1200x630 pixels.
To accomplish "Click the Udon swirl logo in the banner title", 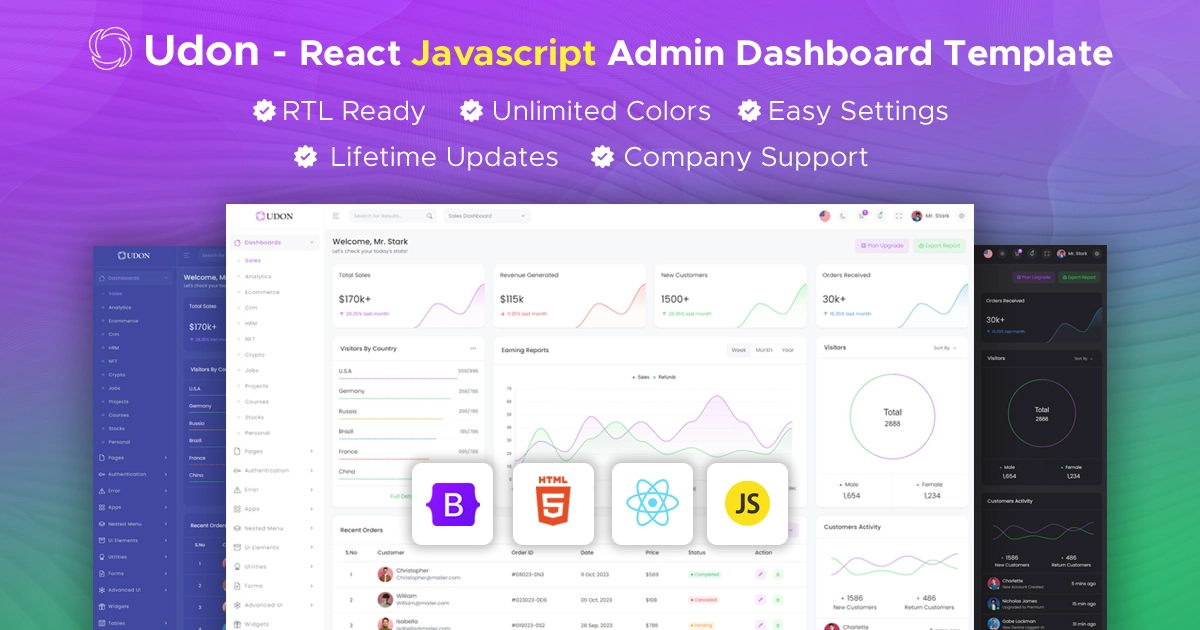I will pyautogui.click(x=110, y=49).
